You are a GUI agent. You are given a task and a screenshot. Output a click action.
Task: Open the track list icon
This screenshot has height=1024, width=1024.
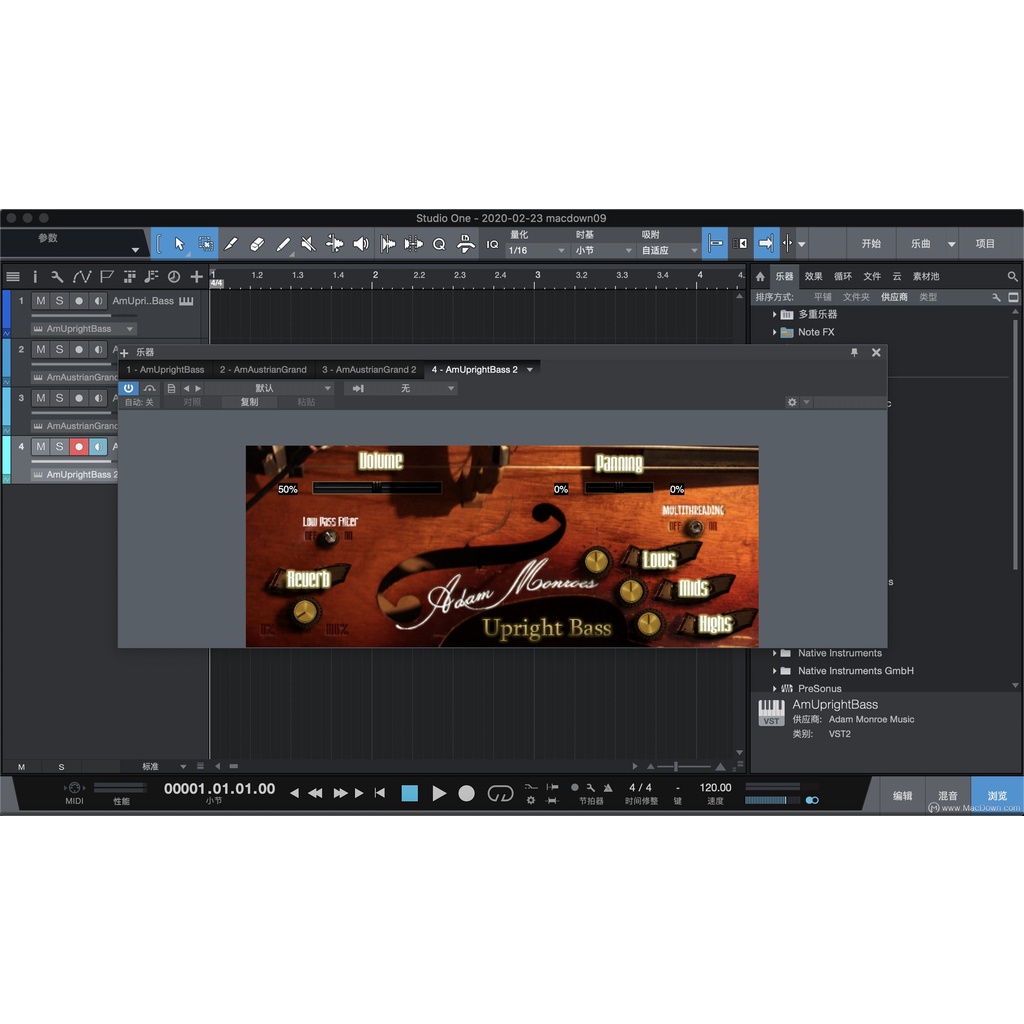coord(13,277)
